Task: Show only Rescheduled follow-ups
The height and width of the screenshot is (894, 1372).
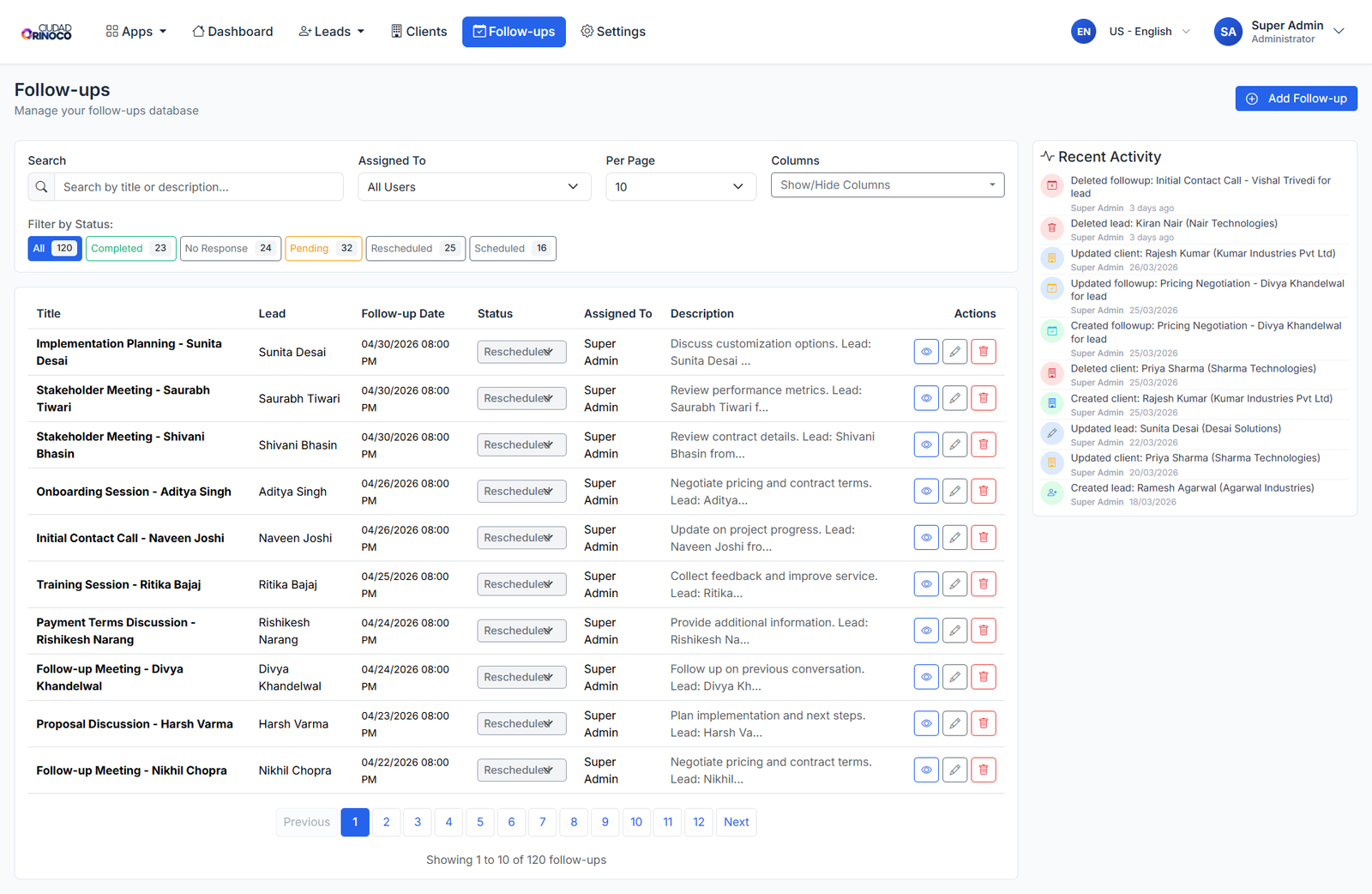Action: pos(415,249)
